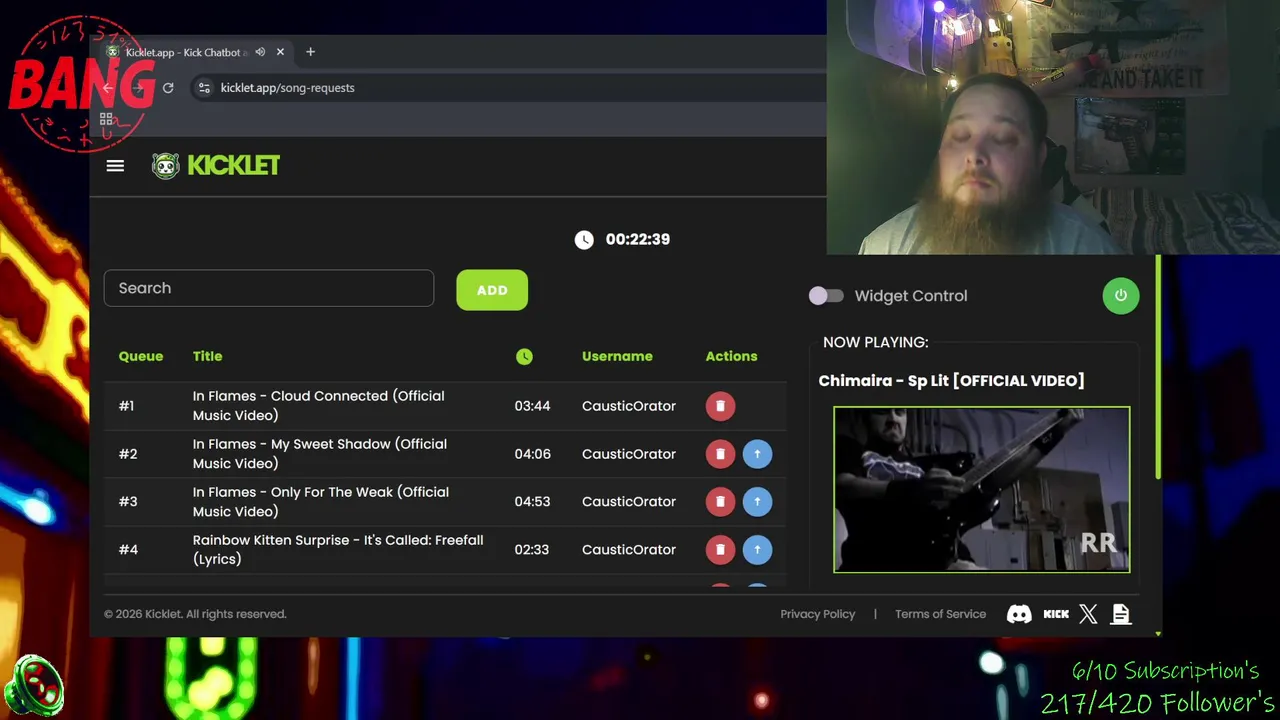The image size is (1280, 720).
Task: Click queue number #3
Action: [128, 502]
